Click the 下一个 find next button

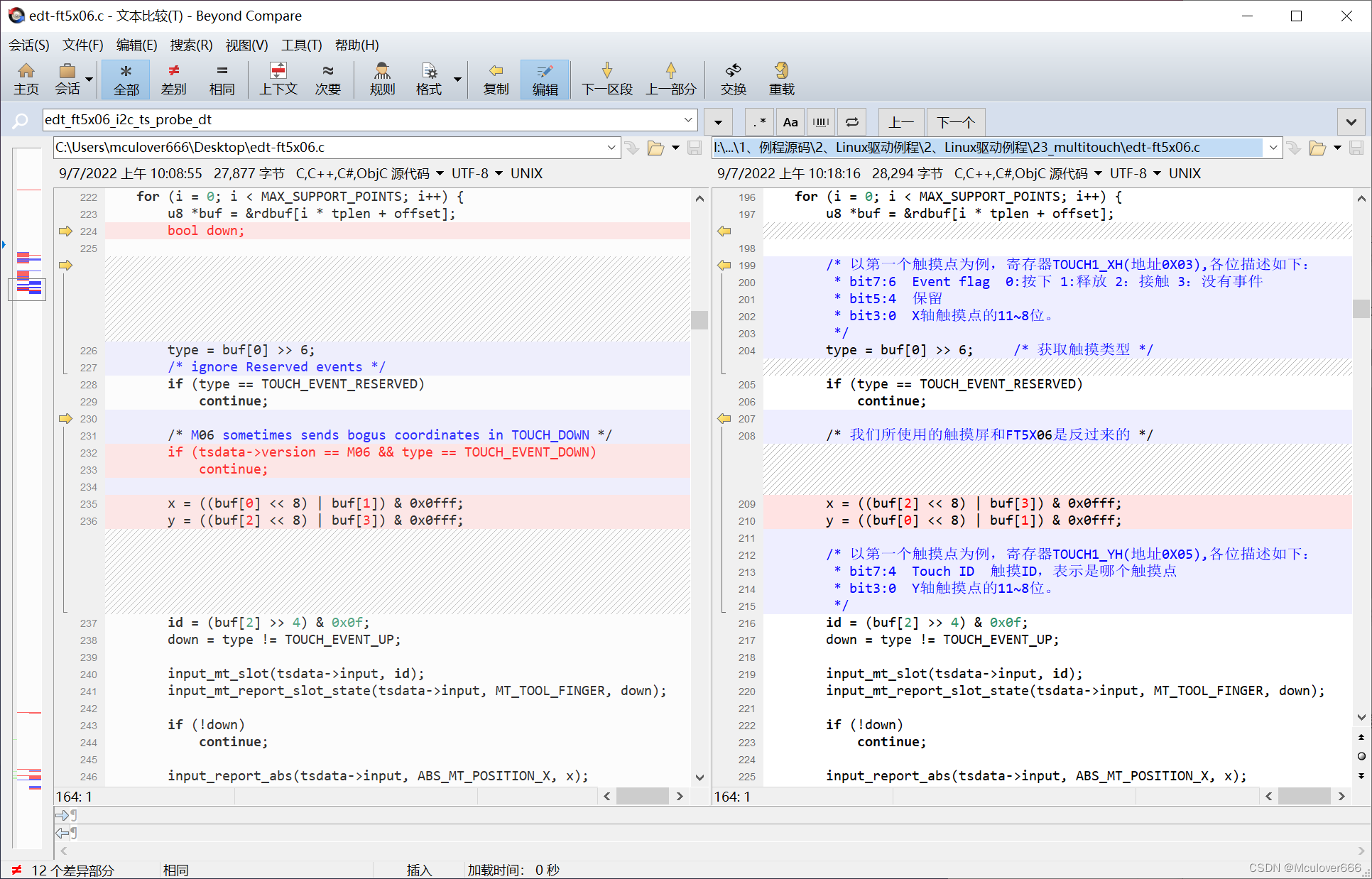955,122
